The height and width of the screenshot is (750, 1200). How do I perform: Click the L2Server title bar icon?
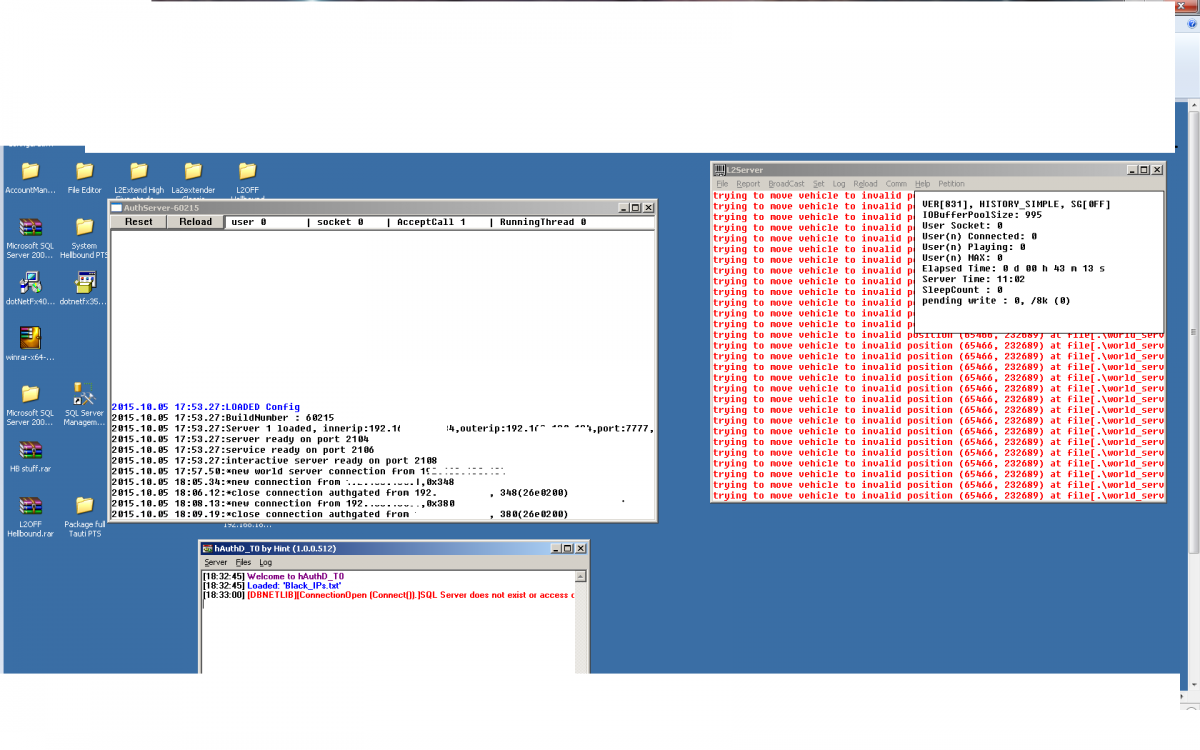point(719,170)
